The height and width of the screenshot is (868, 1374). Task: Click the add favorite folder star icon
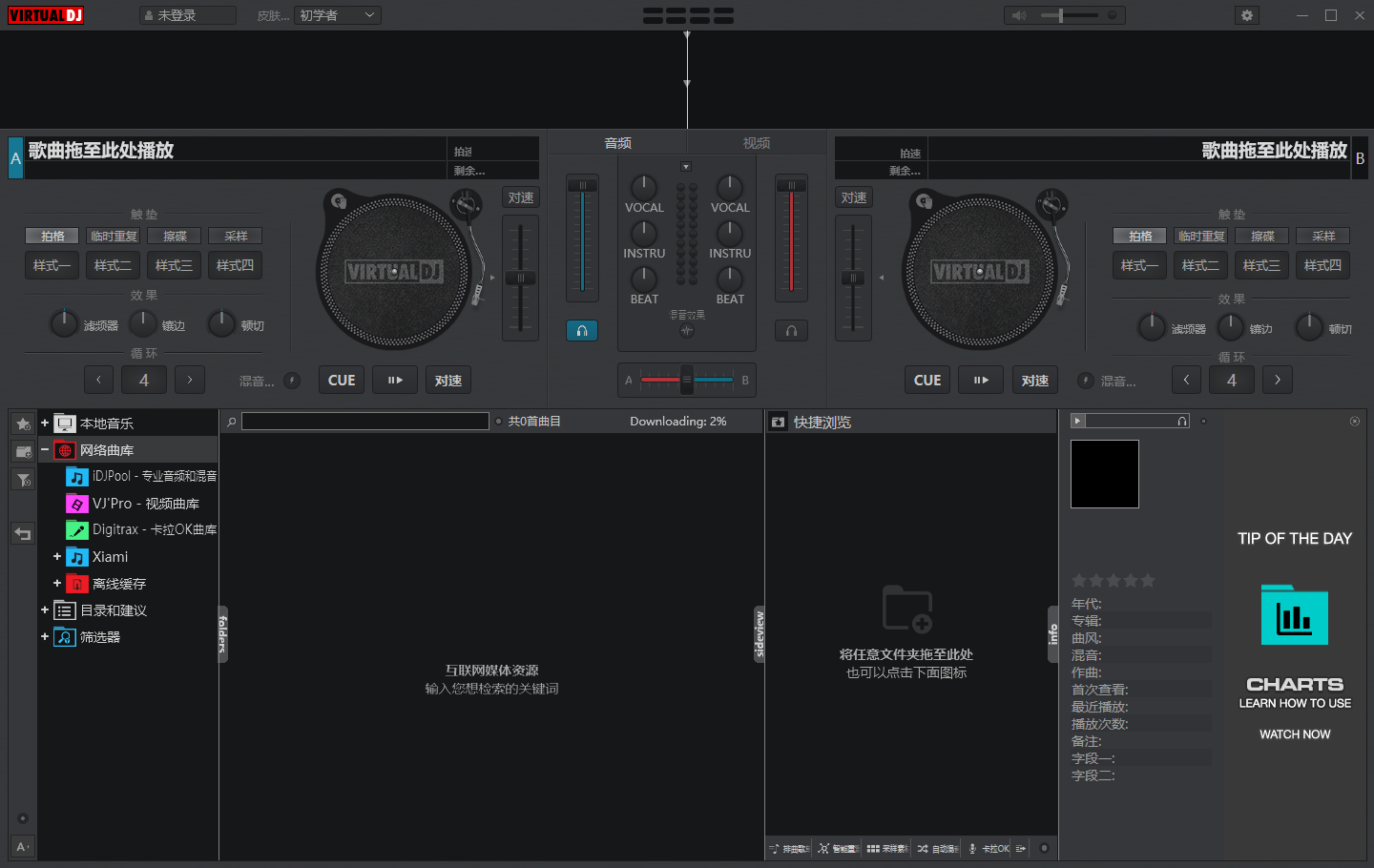23,424
